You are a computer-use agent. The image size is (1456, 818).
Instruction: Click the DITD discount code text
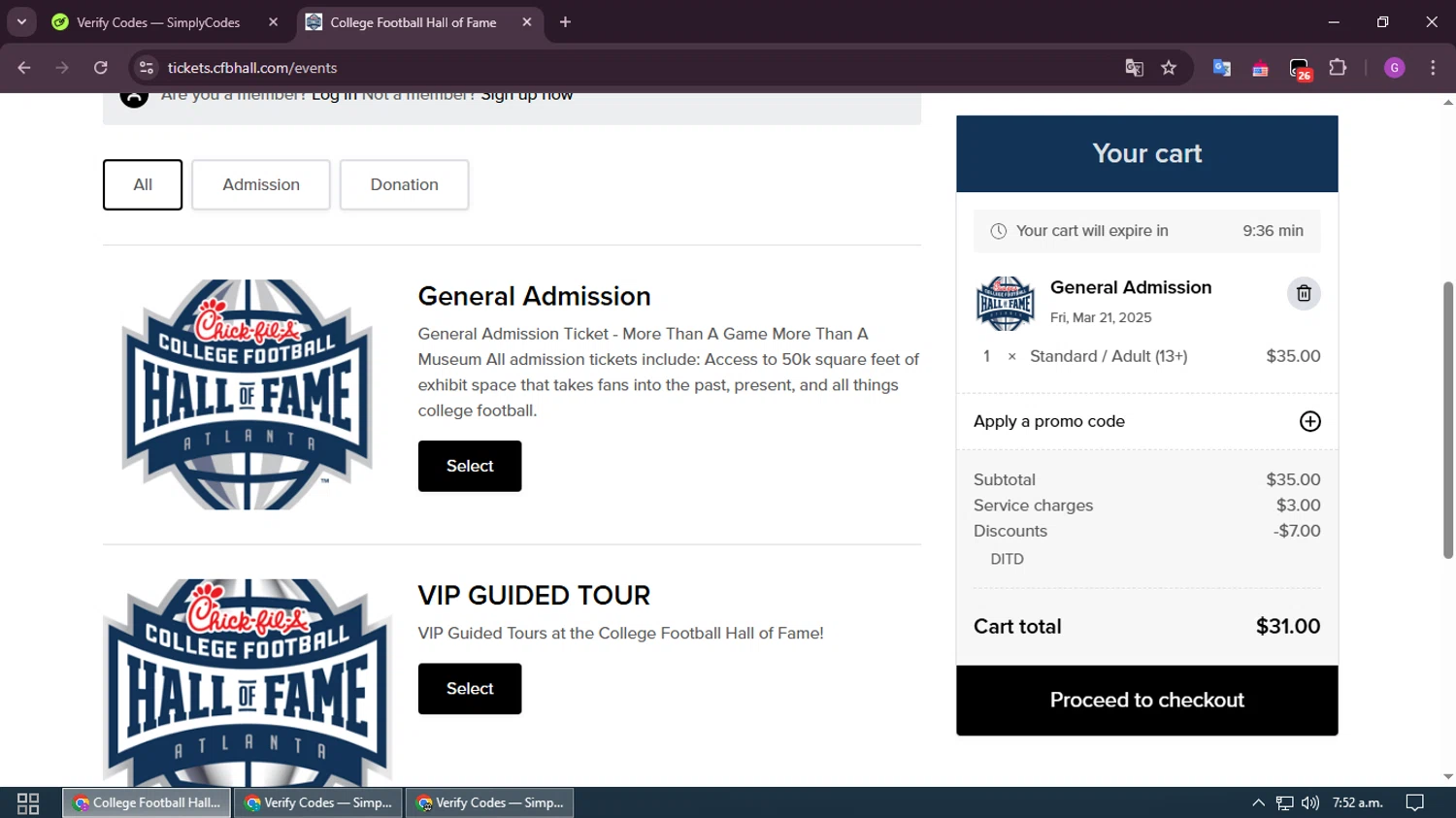[1007, 559]
